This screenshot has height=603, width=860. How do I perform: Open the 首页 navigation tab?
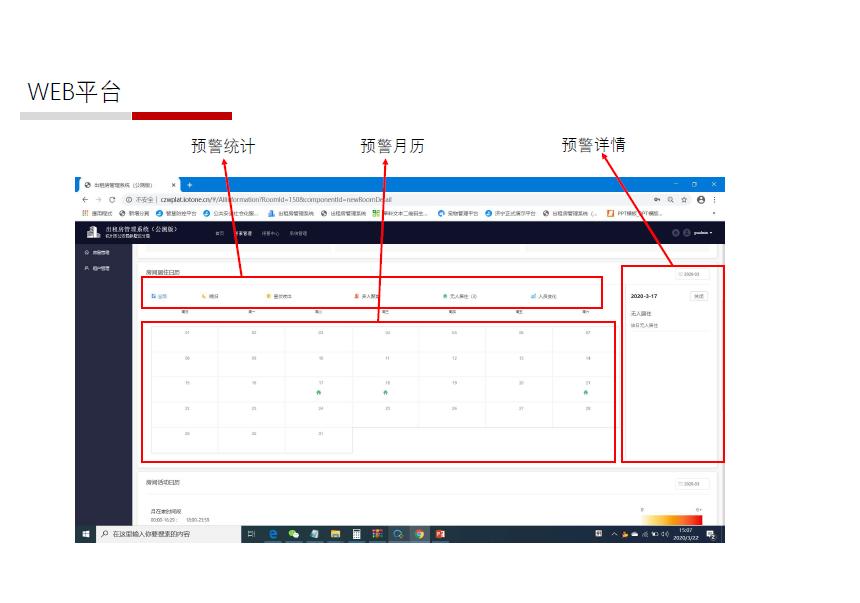tap(220, 233)
